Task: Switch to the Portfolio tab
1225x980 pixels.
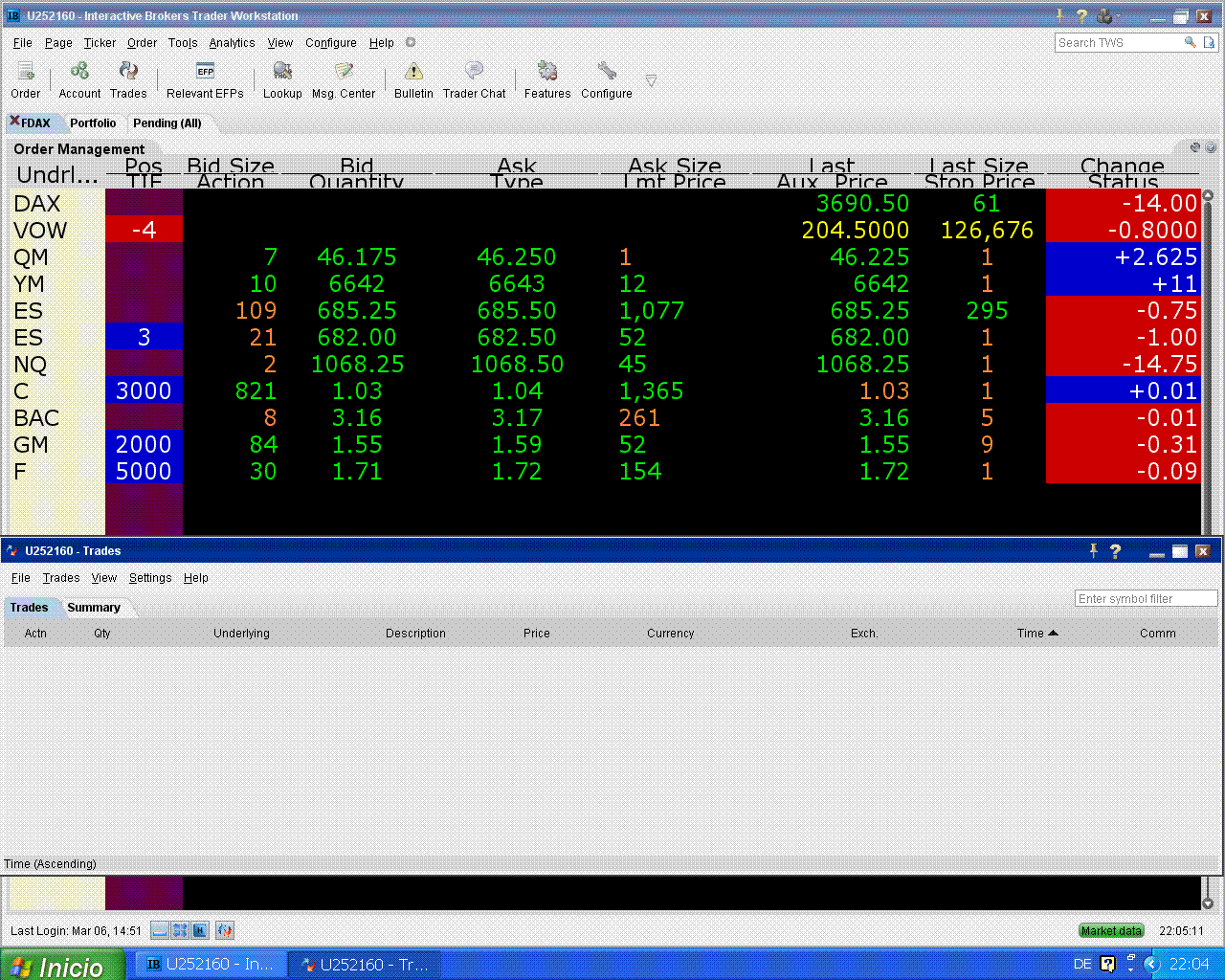Action: pyautogui.click(x=93, y=123)
